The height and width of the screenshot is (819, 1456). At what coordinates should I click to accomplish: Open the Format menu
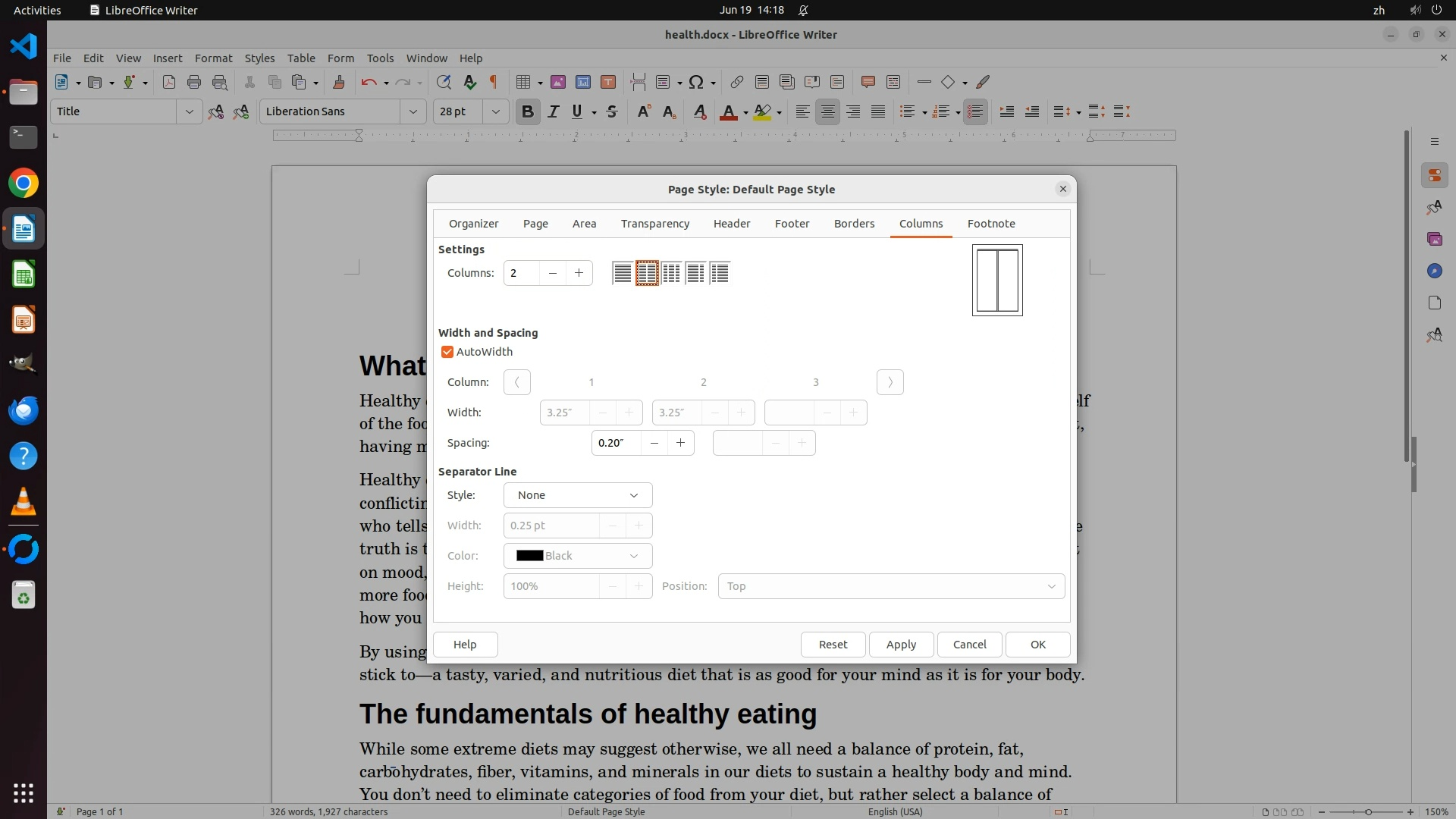[213, 58]
